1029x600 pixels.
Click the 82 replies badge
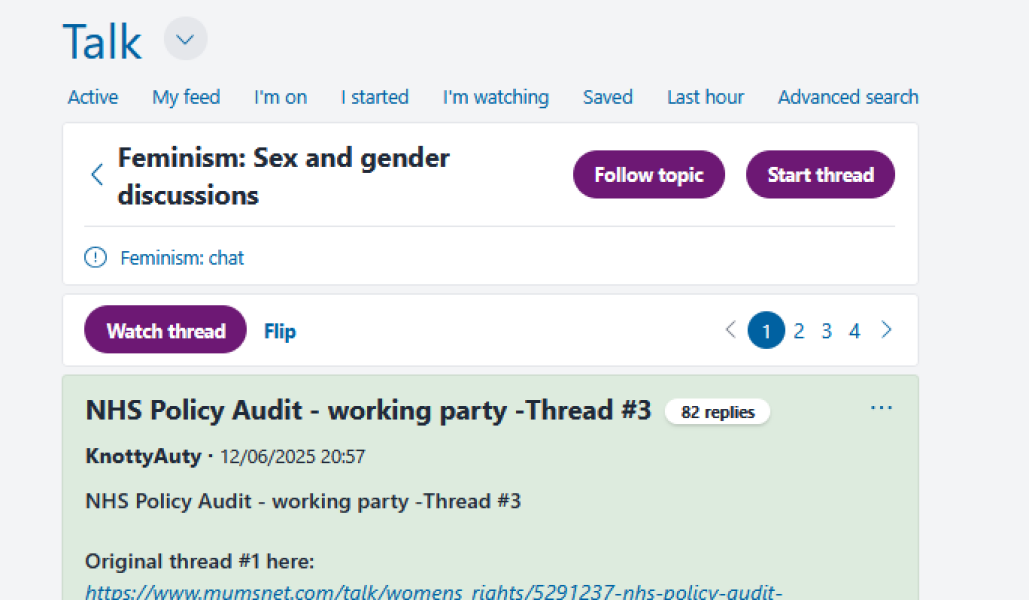click(x=717, y=411)
